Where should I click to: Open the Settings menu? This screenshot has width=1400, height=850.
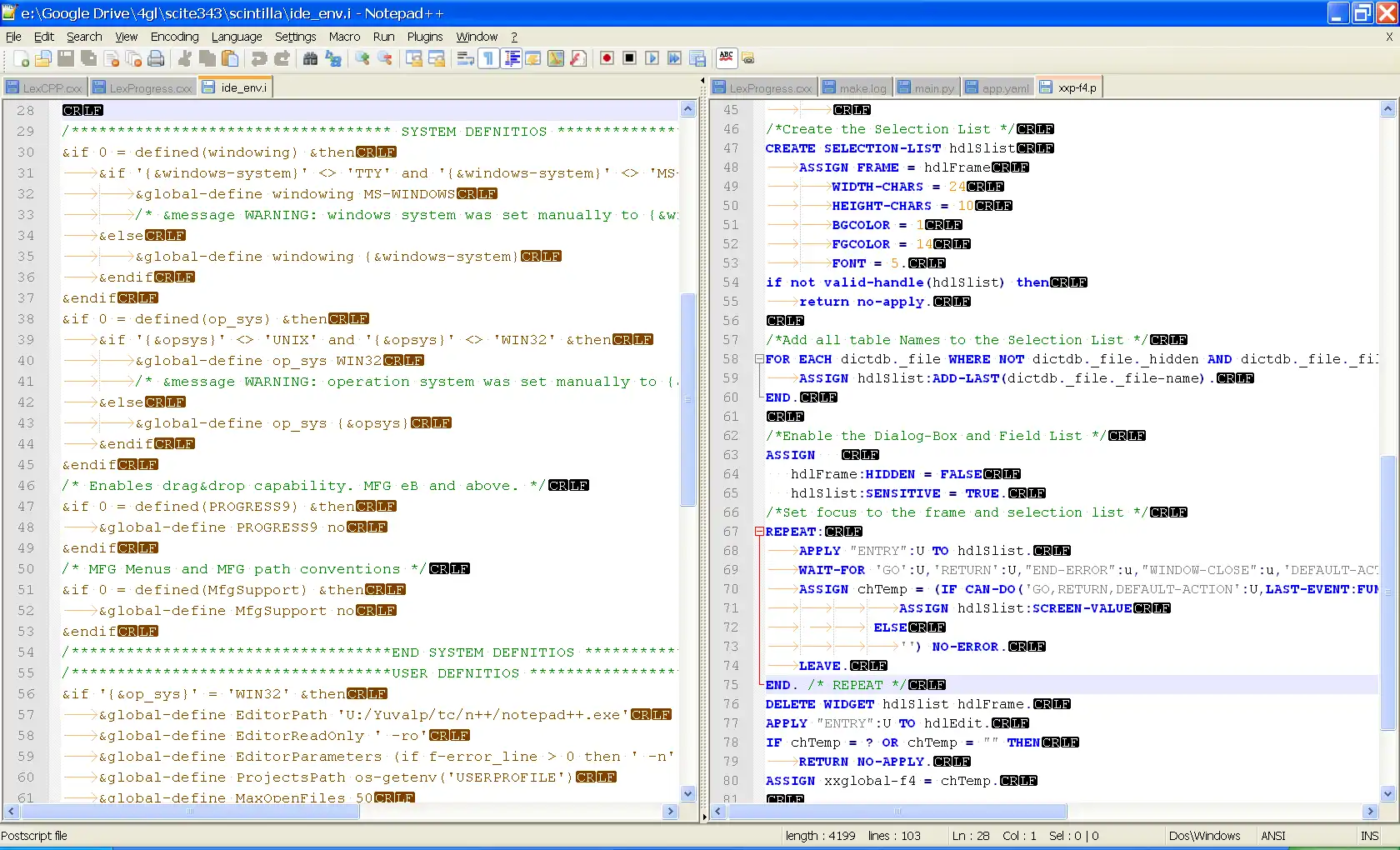(x=296, y=37)
